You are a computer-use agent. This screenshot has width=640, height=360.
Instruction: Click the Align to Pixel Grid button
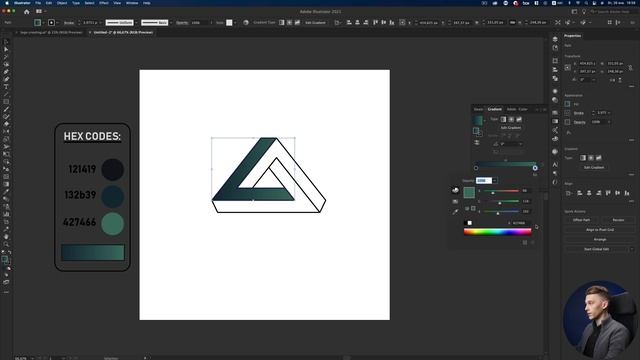[600, 230]
